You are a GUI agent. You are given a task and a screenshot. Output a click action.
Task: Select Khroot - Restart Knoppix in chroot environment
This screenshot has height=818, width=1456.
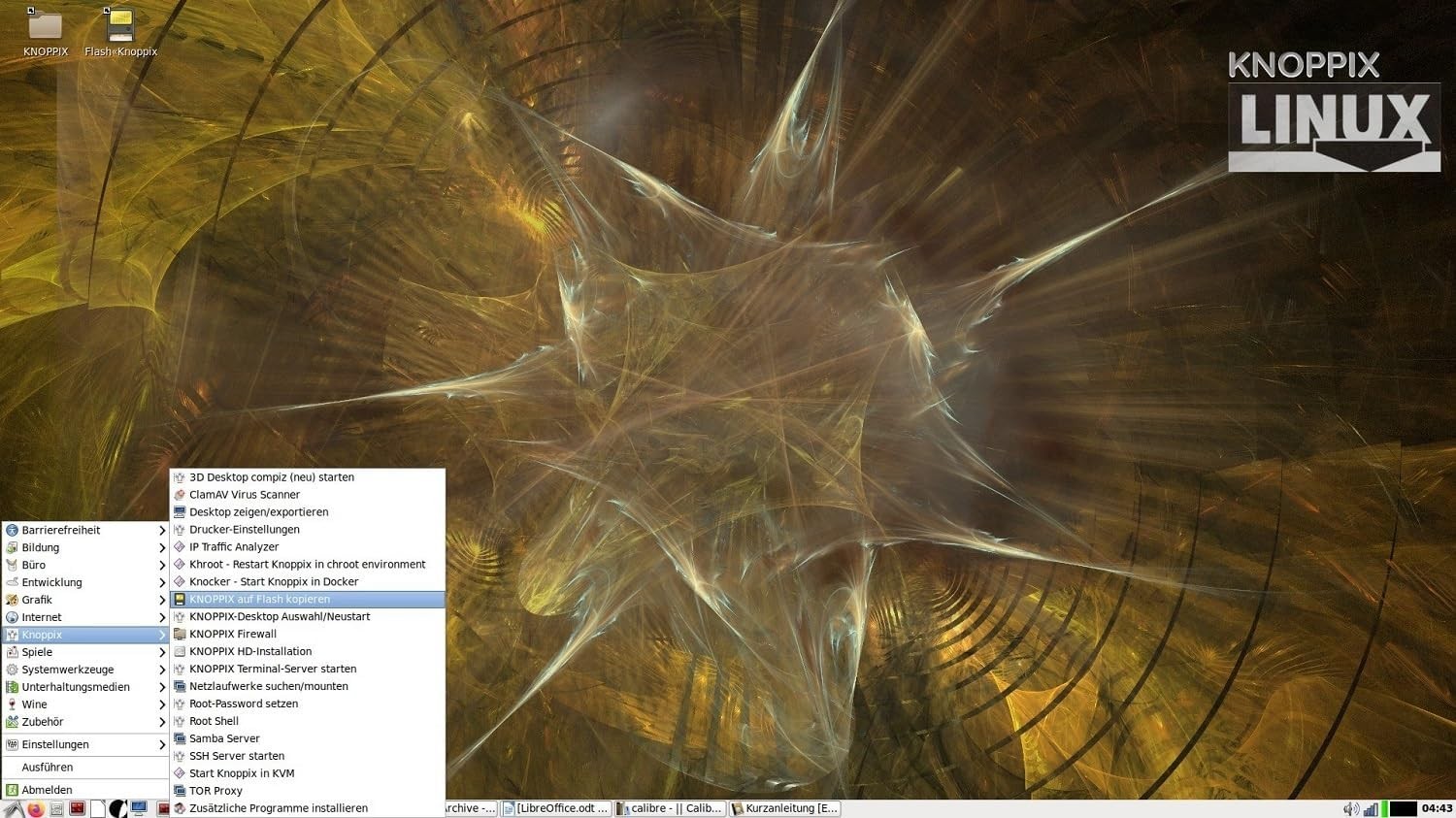(x=308, y=565)
